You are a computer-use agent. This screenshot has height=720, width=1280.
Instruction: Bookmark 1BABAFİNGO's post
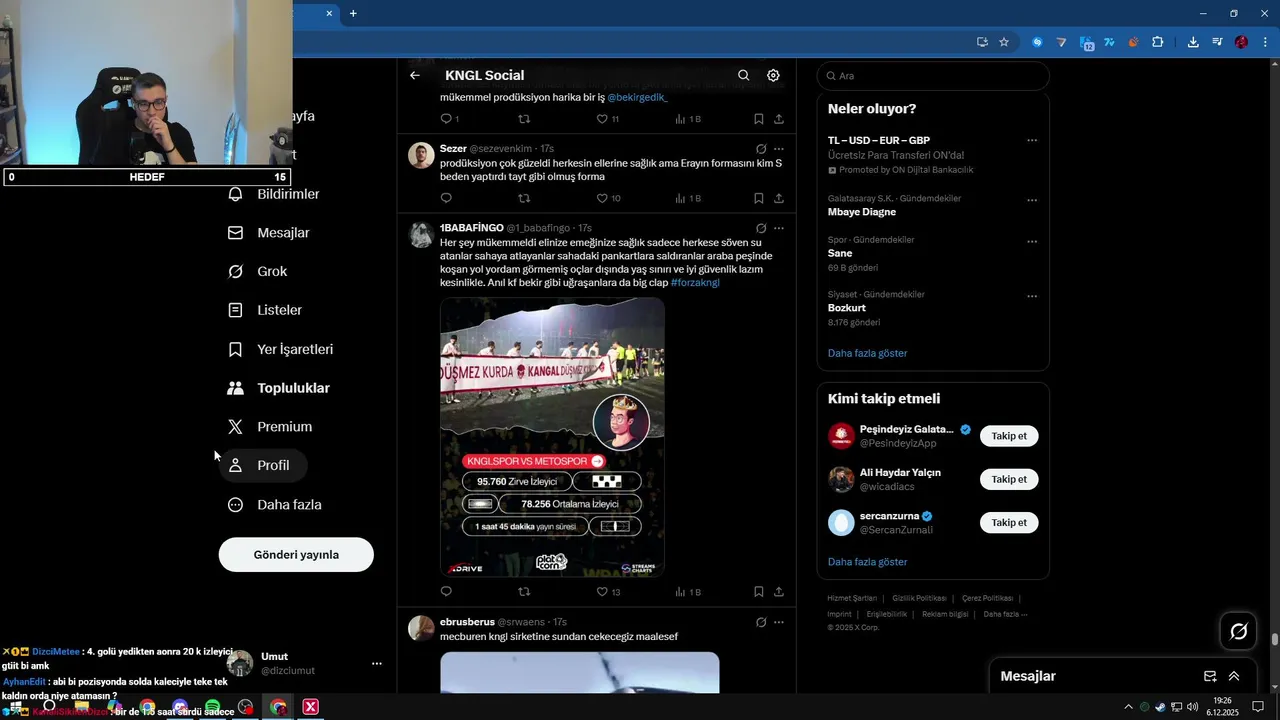coord(759,592)
